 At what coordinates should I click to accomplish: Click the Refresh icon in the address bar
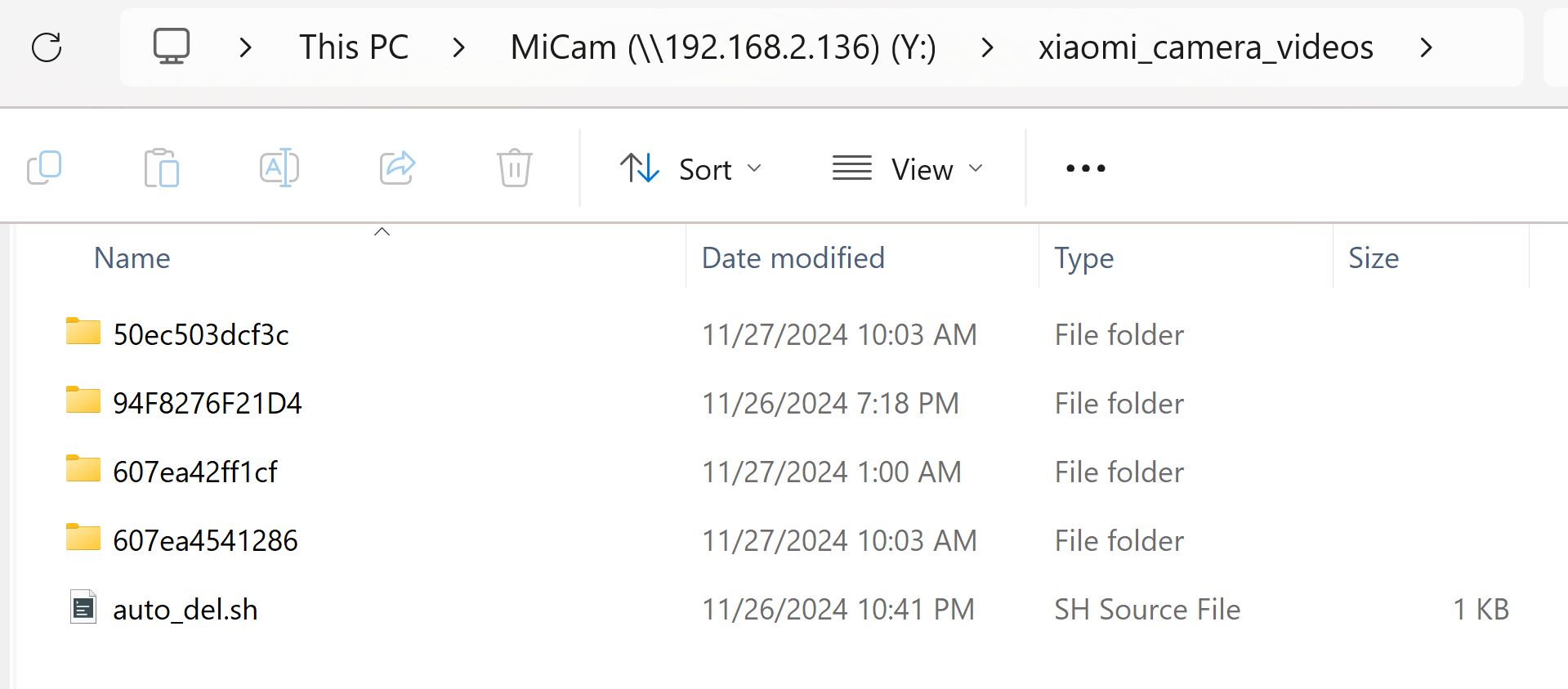click(x=47, y=47)
